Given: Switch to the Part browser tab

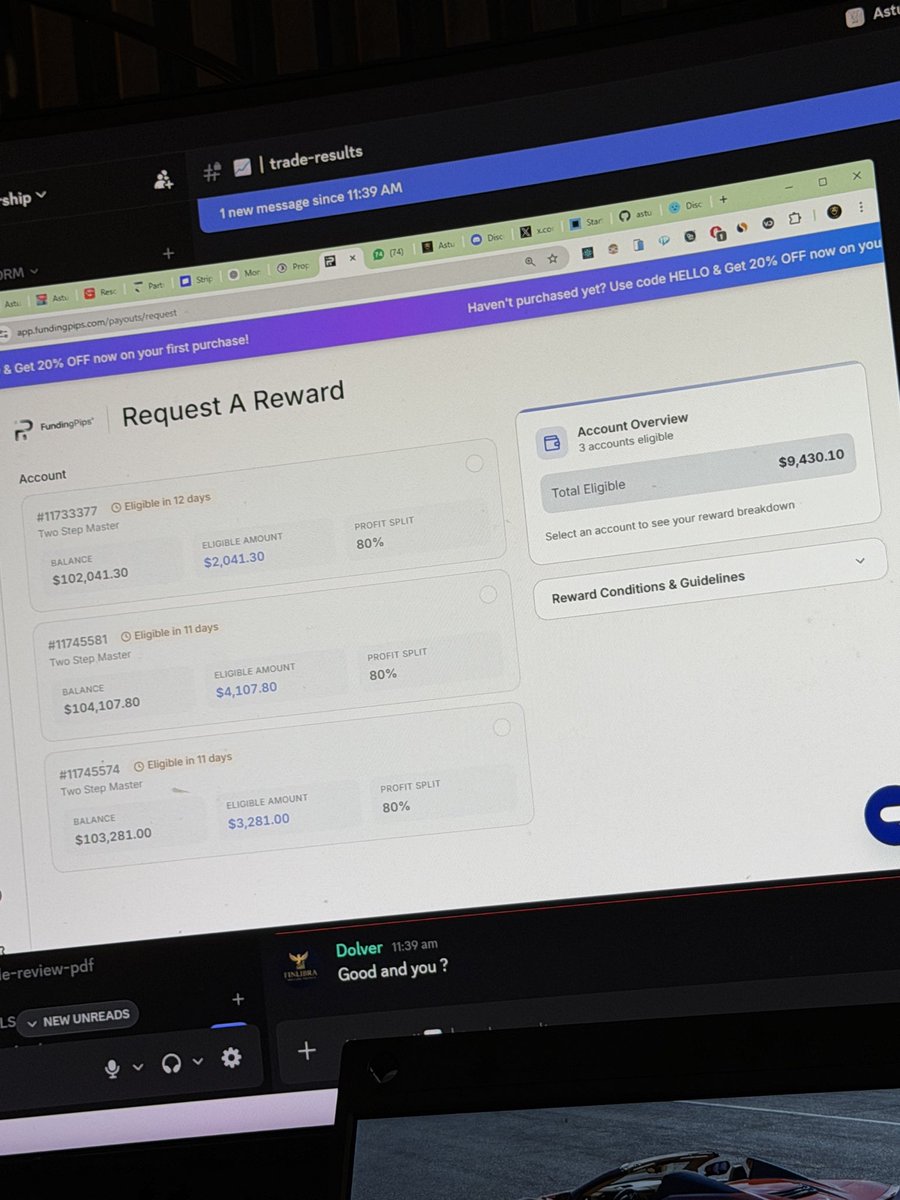Looking at the screenshot, I should coord(149,285).
